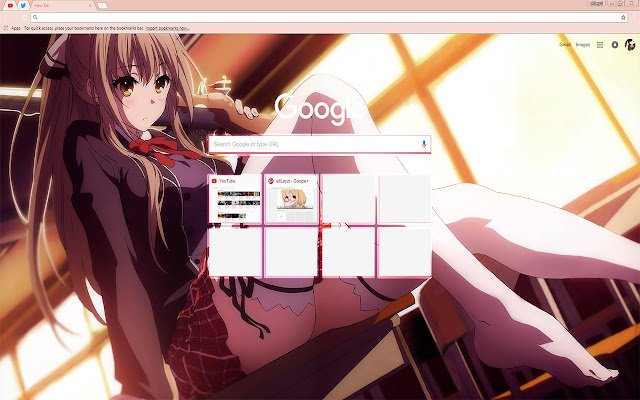
Task: Click the Search Google or type URL box
Action: tap(320, 144)
